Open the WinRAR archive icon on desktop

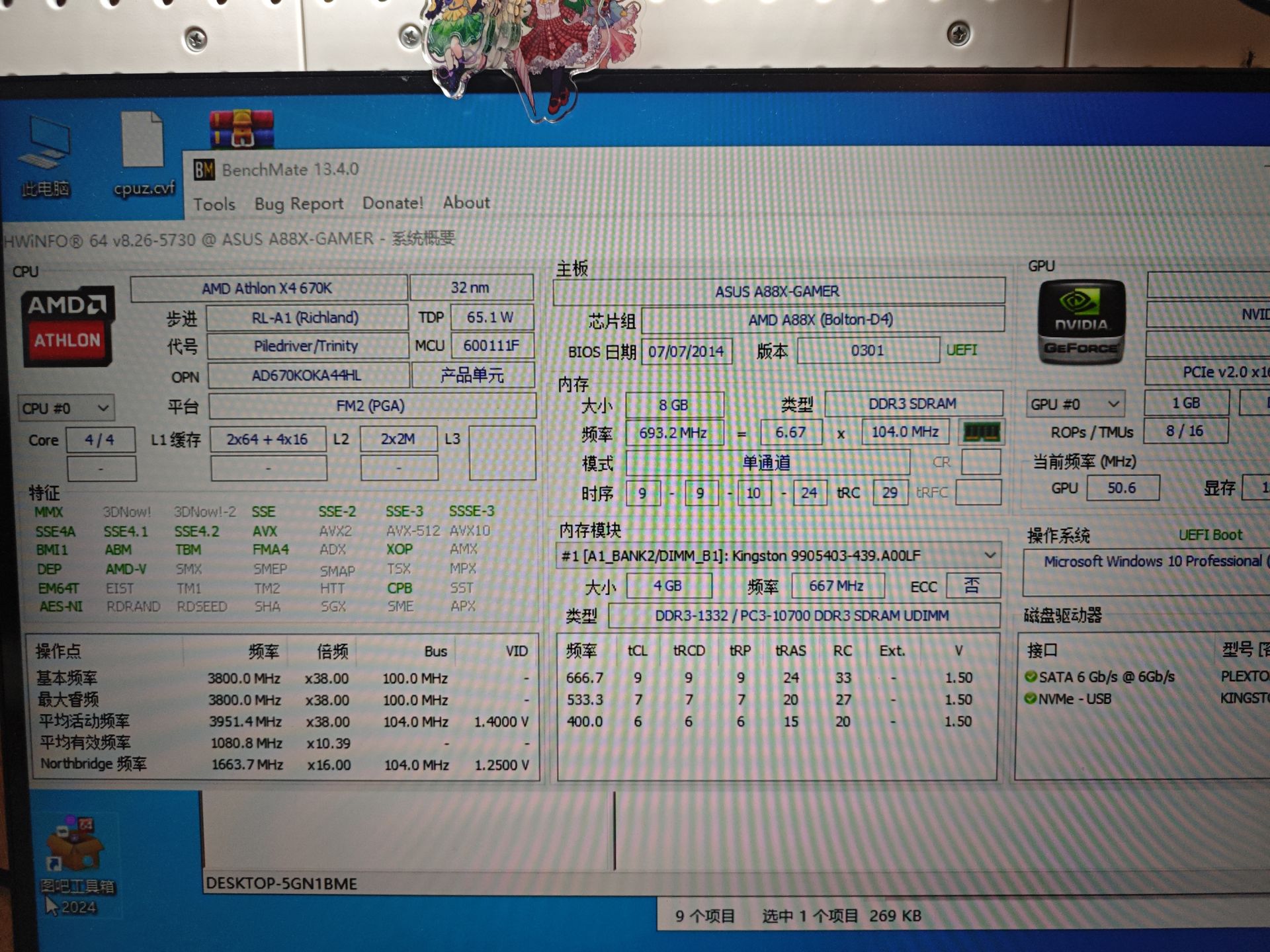coord(241,128)
